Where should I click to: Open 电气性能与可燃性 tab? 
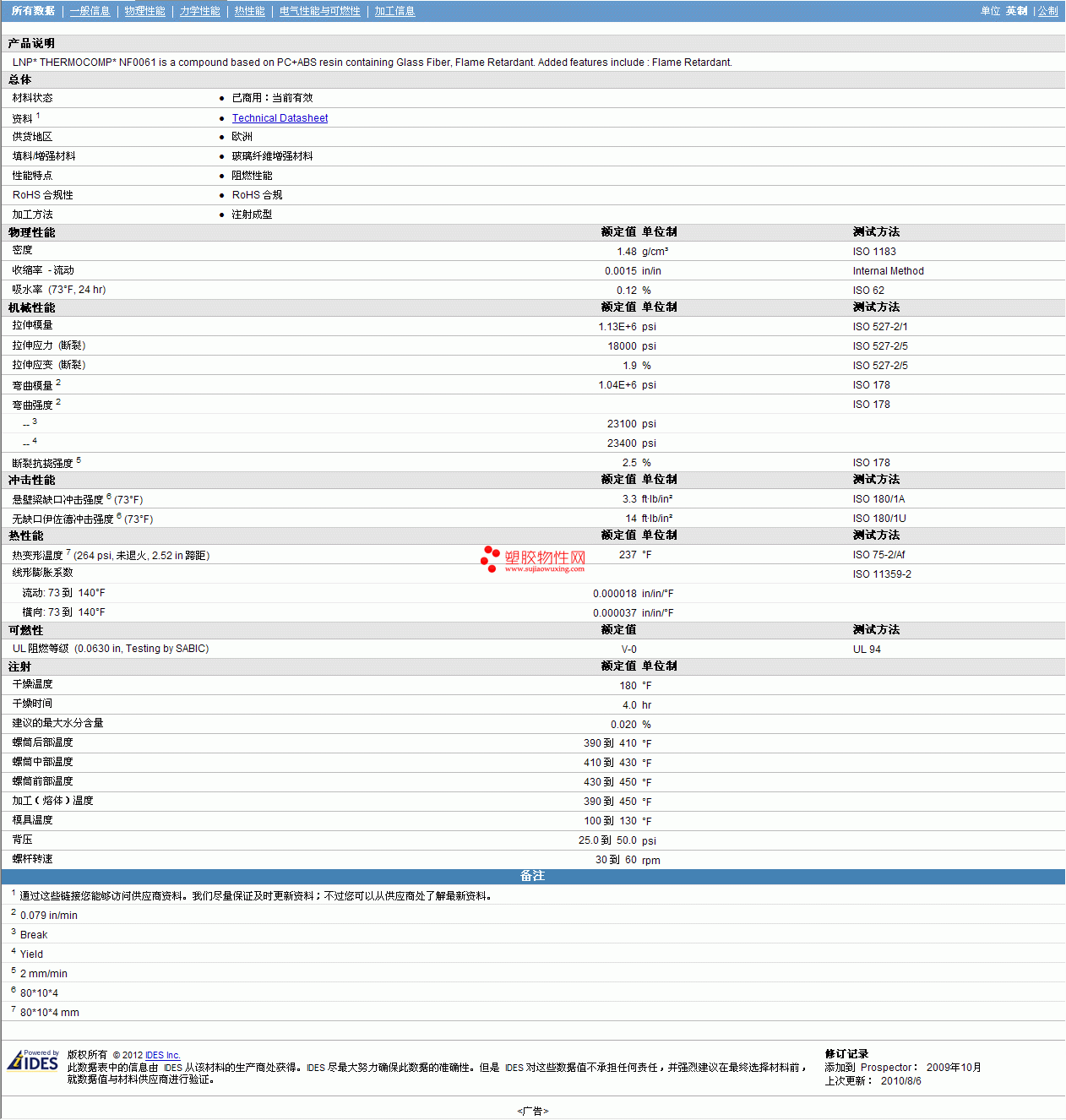320,11
